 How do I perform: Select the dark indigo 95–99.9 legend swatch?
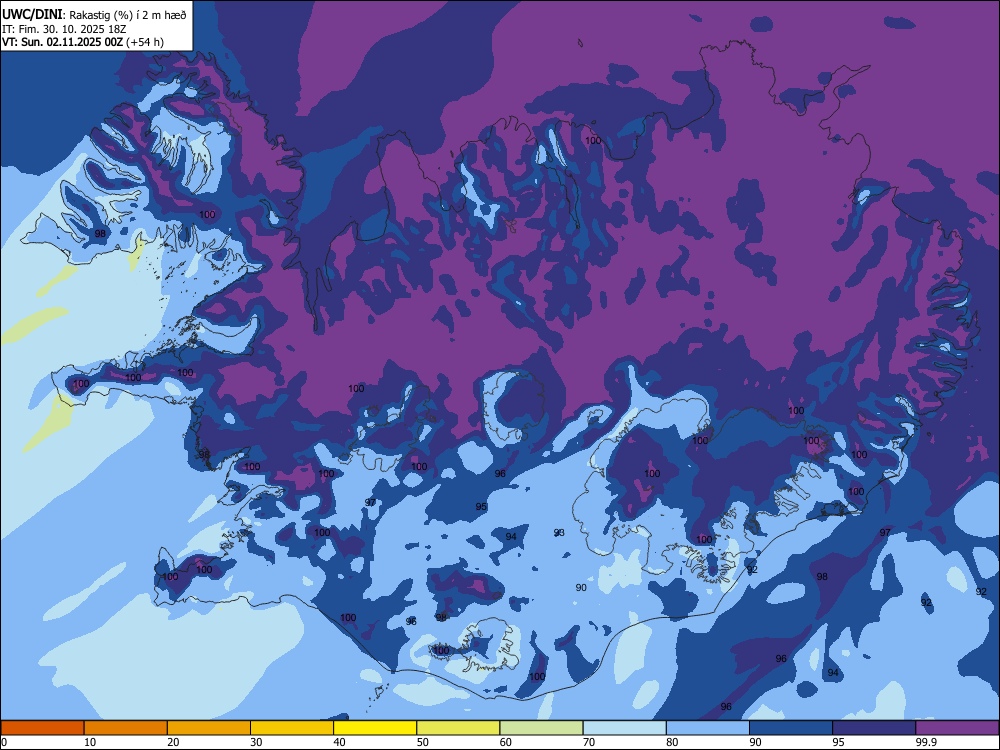874,728
